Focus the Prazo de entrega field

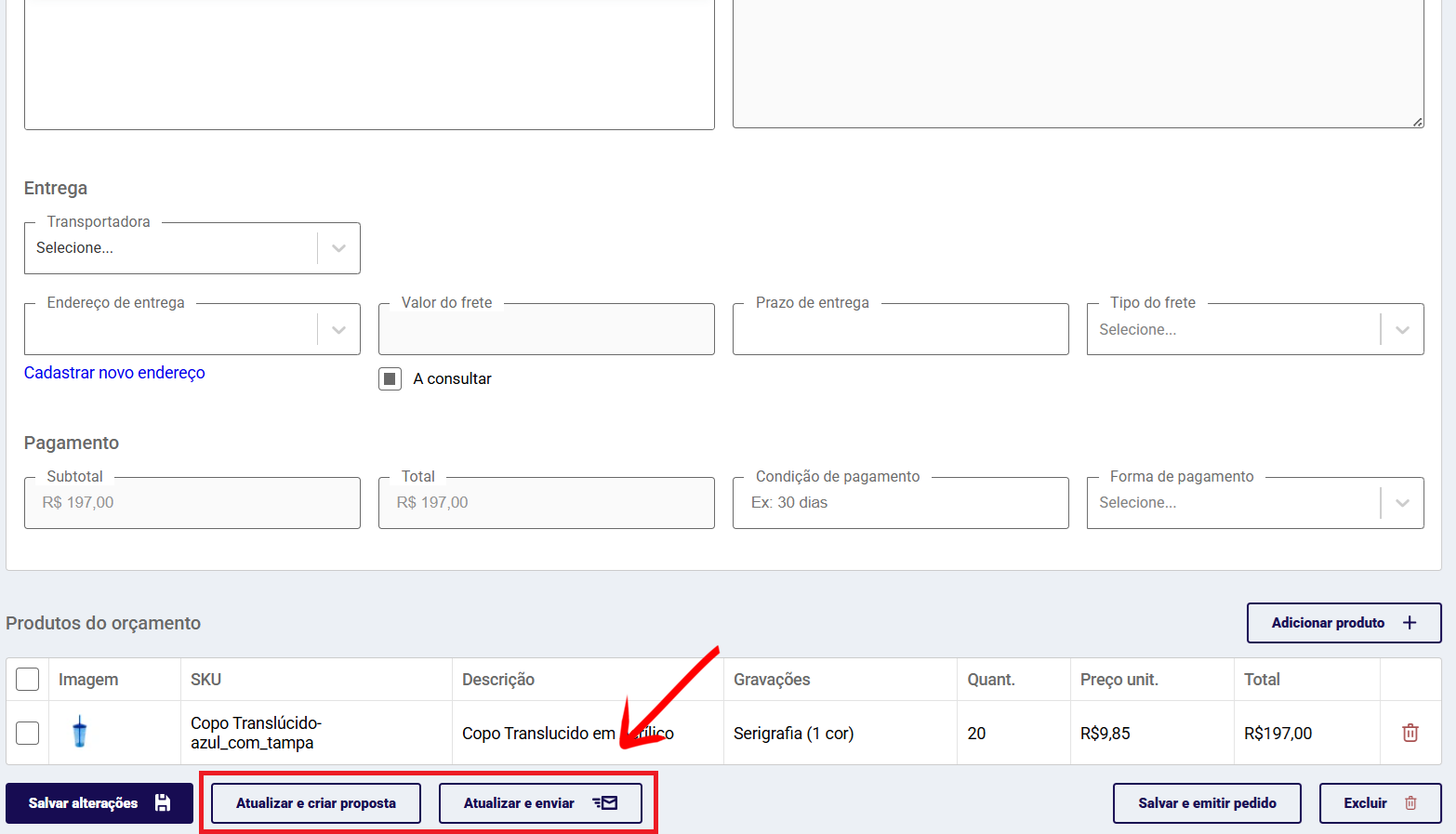[x=901, y=329]
